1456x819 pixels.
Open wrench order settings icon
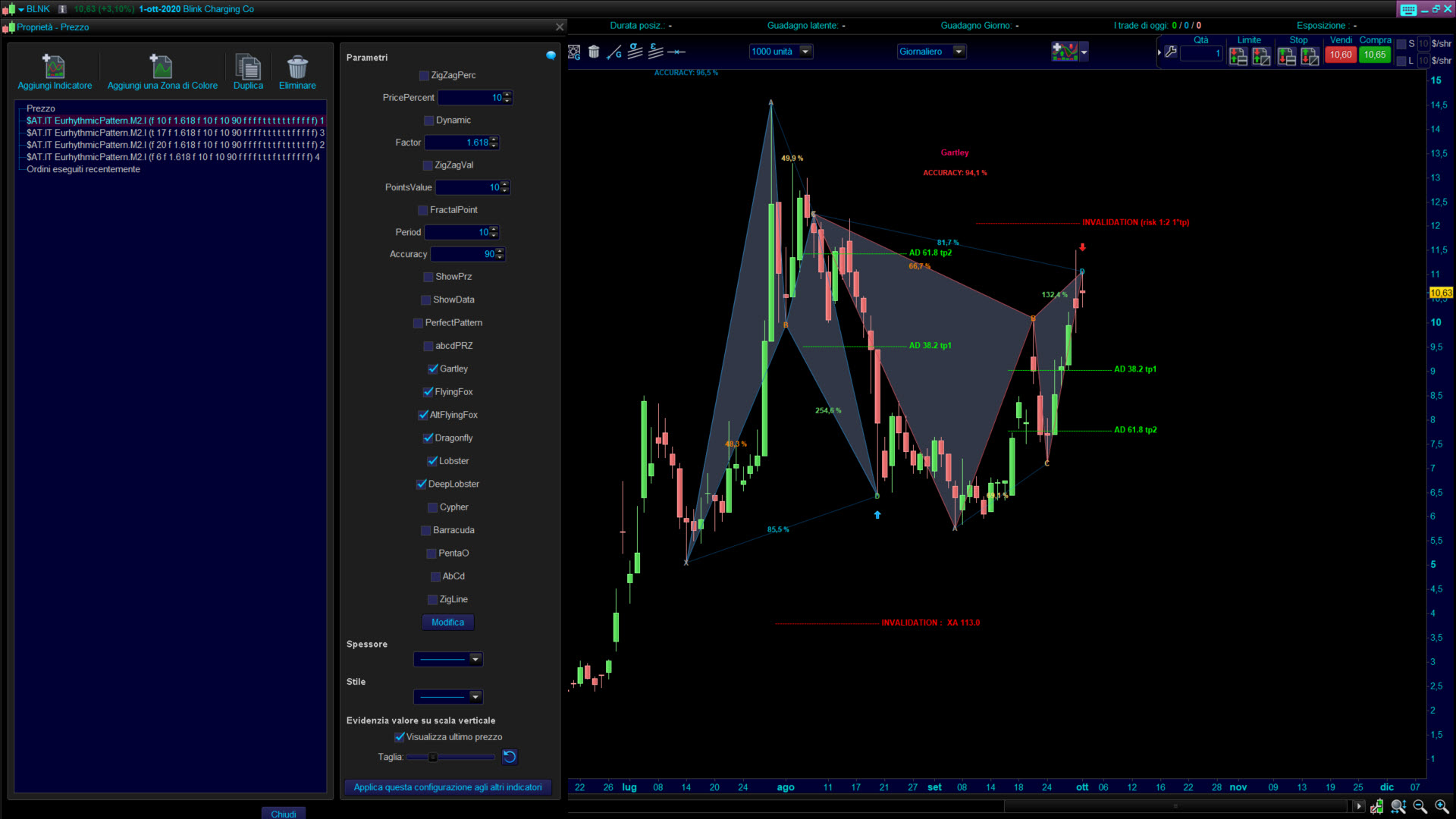pos(1171,52)
